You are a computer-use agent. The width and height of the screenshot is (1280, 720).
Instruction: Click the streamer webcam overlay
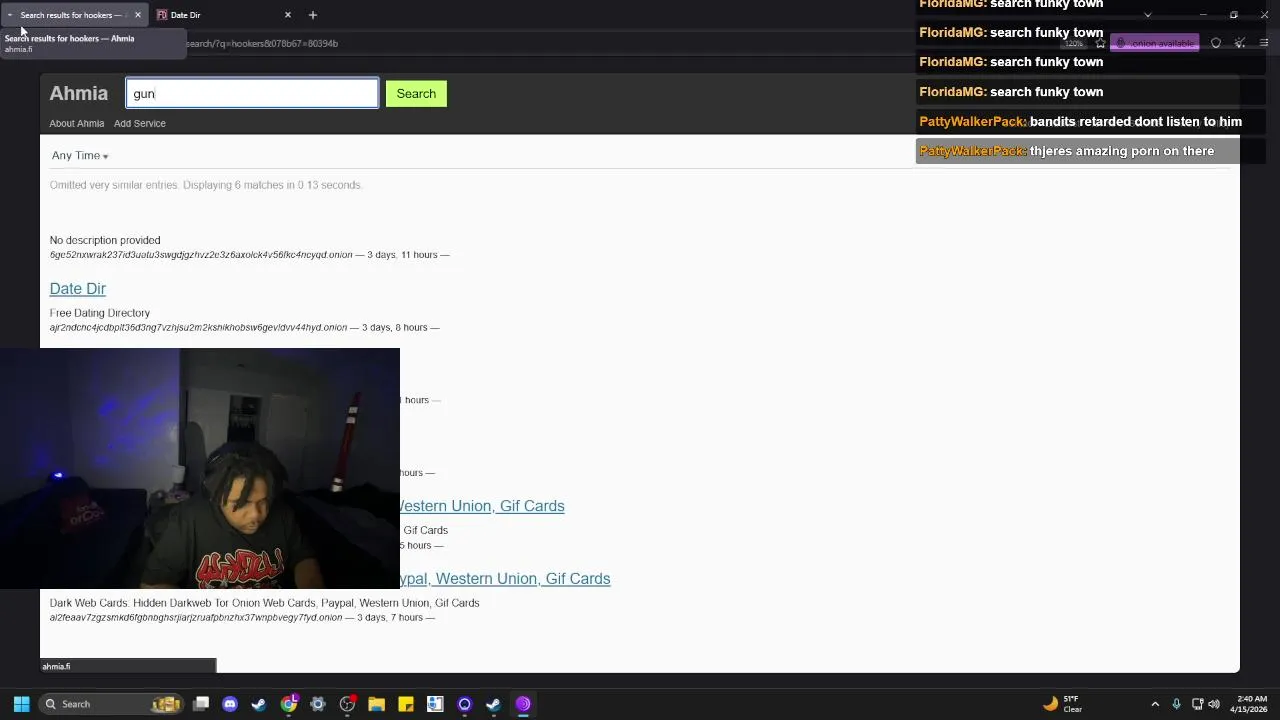click(200, 469)
